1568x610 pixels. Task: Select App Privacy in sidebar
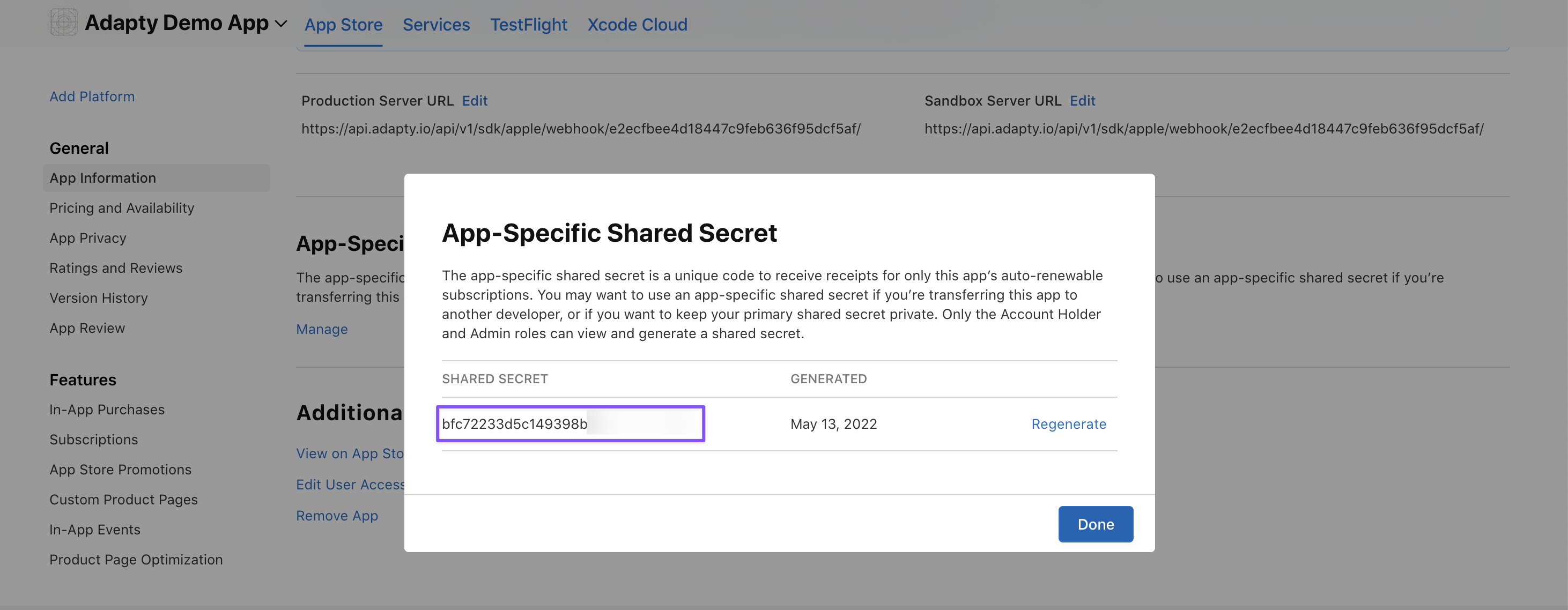coord(87,238)
